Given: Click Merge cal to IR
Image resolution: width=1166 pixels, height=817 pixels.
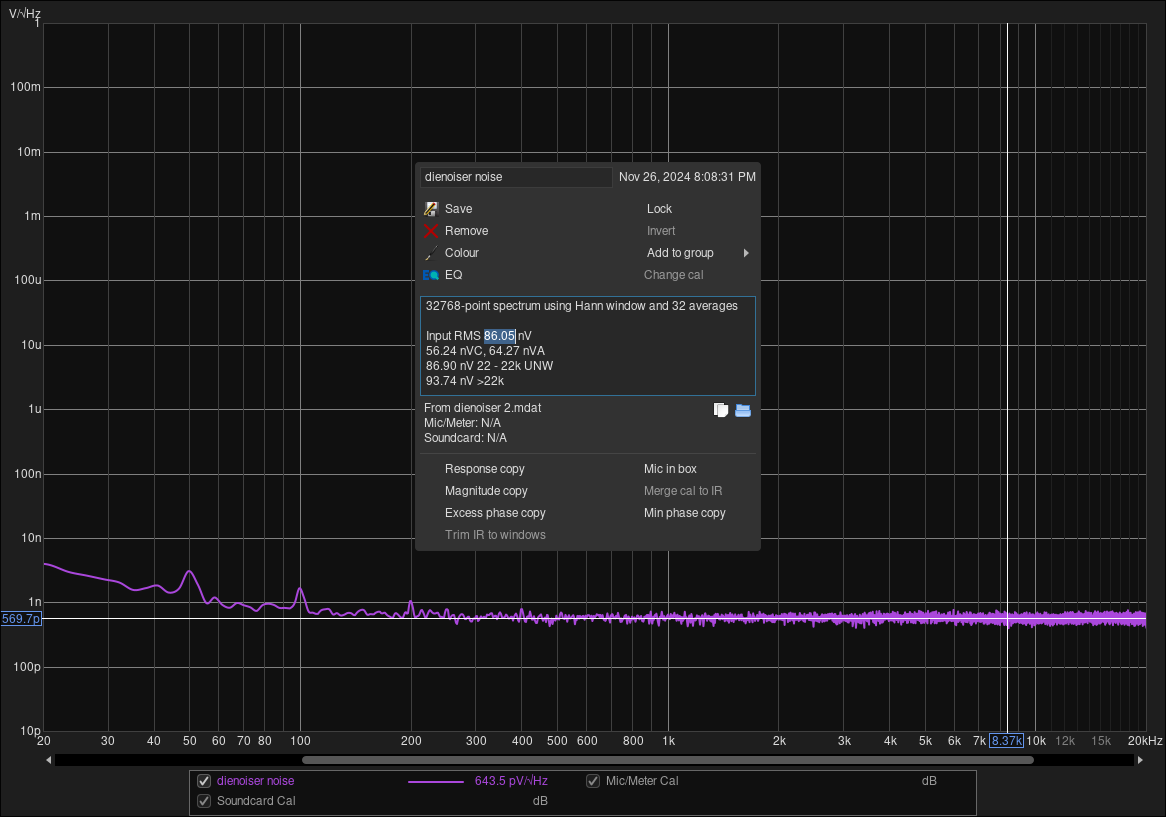Looking at the screenshot, I should pyautogui.click(x=683, y=491).
